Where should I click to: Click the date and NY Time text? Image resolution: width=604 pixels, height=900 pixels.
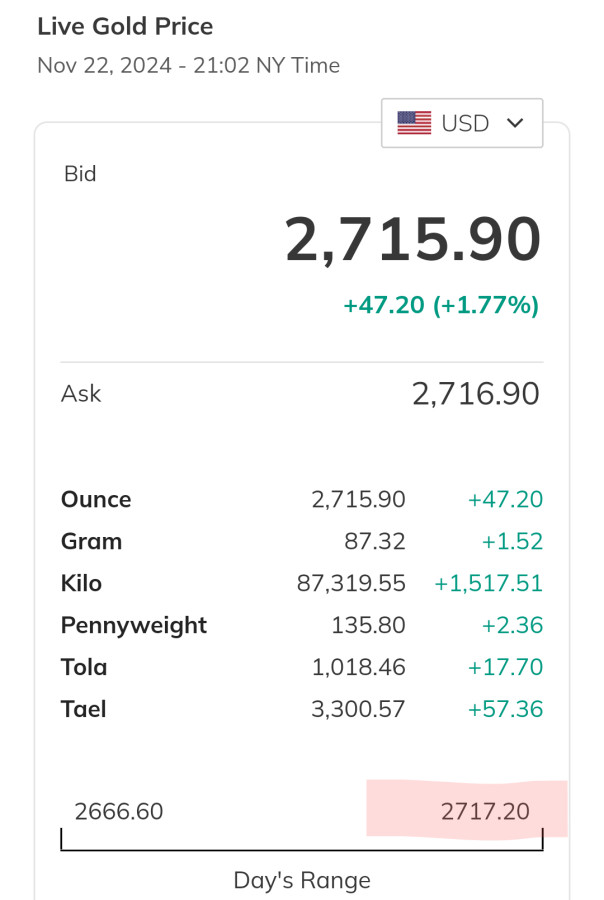[x=188, y=66]
